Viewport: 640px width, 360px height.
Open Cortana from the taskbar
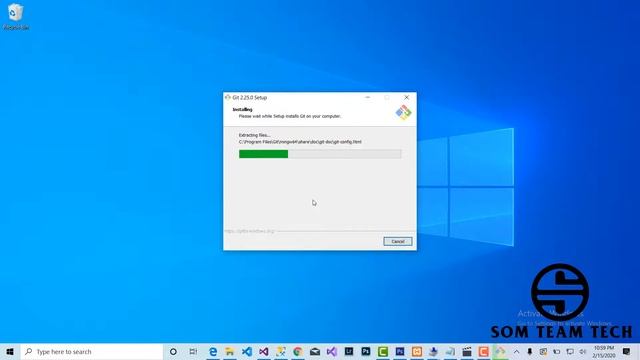pyautogui.click(x=173, y=351)
